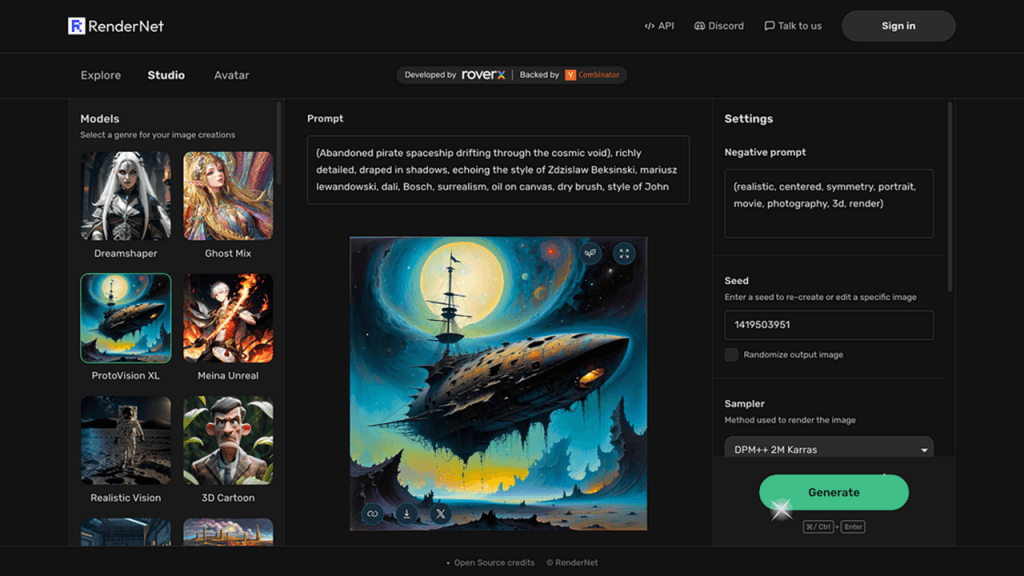
Task: Open the API link
Action: [x=659, y=26]
